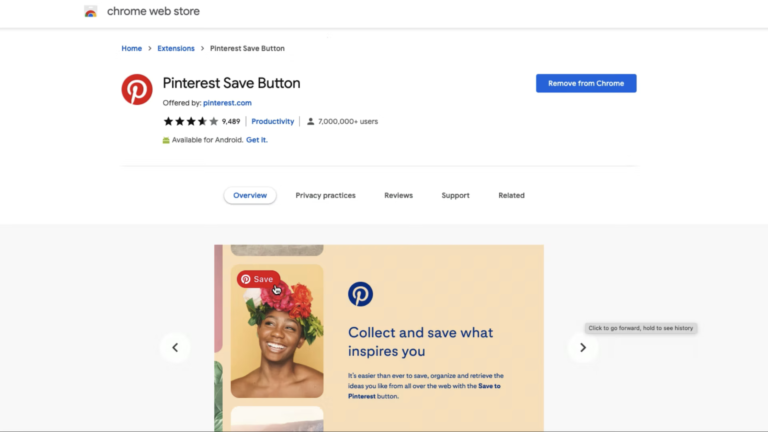Image resolution: width=768 pixels, height=432 pixels.
Task: Switch to the Privacy practices tab
Action: click(325, 195)
